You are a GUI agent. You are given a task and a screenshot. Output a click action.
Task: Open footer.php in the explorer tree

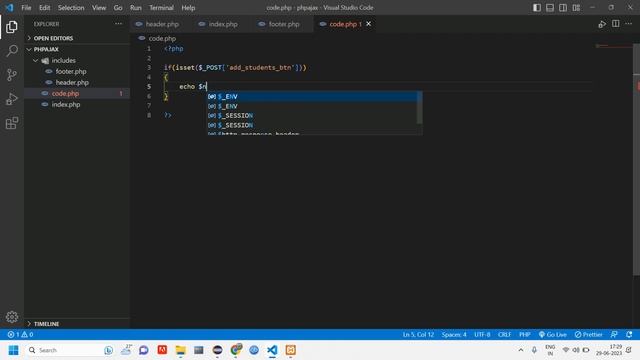coord(77,71)
